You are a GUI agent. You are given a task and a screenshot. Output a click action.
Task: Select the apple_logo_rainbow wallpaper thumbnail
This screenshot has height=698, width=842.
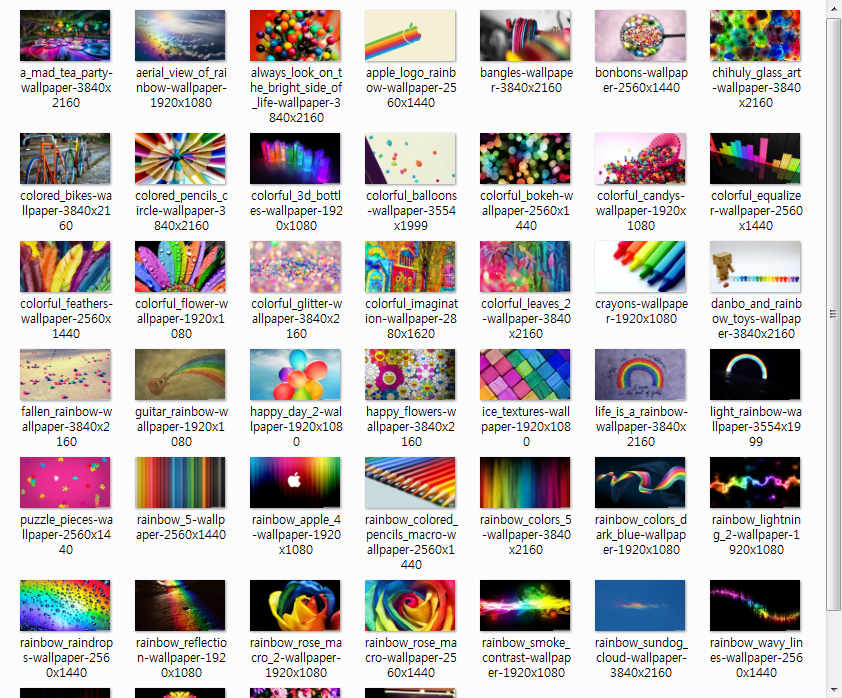[410, 35]
